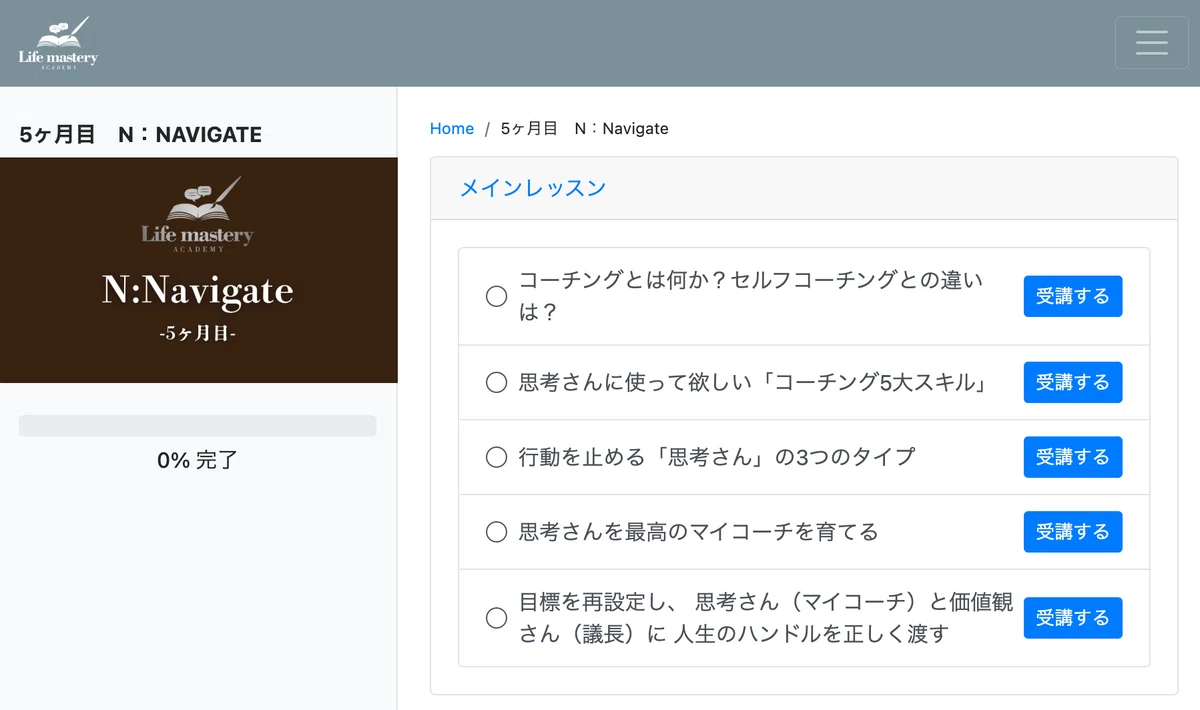Image resolution: width=1200 pixels, height=710 pixels.
Task: Click 受講する for 最高のマイコーチを育てる lesson
Action: (1073, 532)
